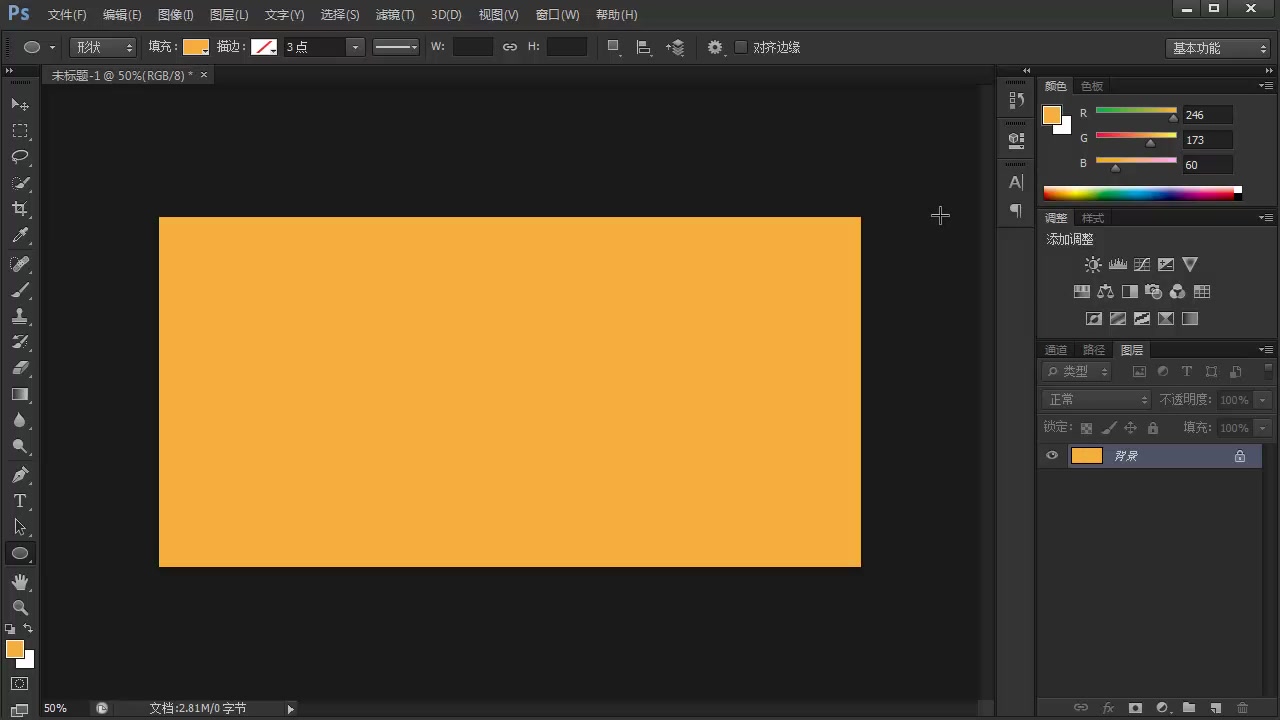Open the History panel icon
The width and height of the screenshot is (1280, 720).
(1016, 100)
